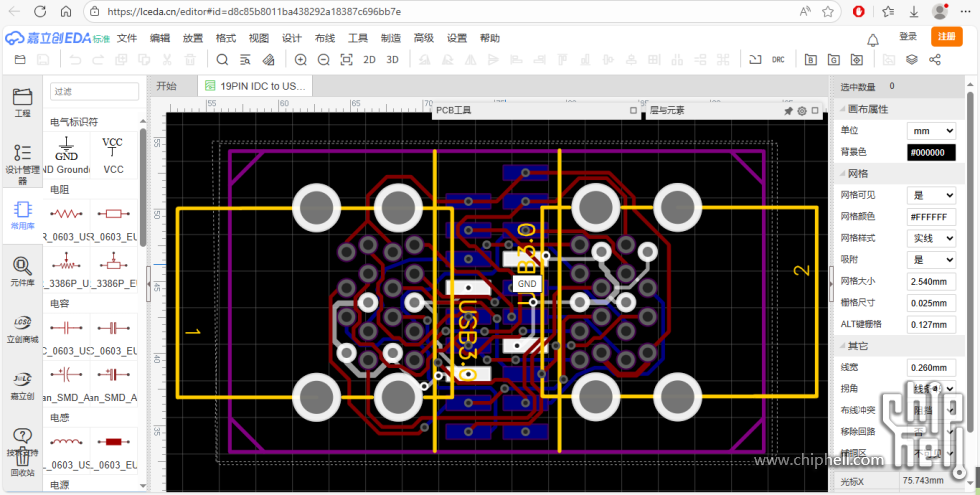Zoom out on the PCB canvas

tap(323, 60)
